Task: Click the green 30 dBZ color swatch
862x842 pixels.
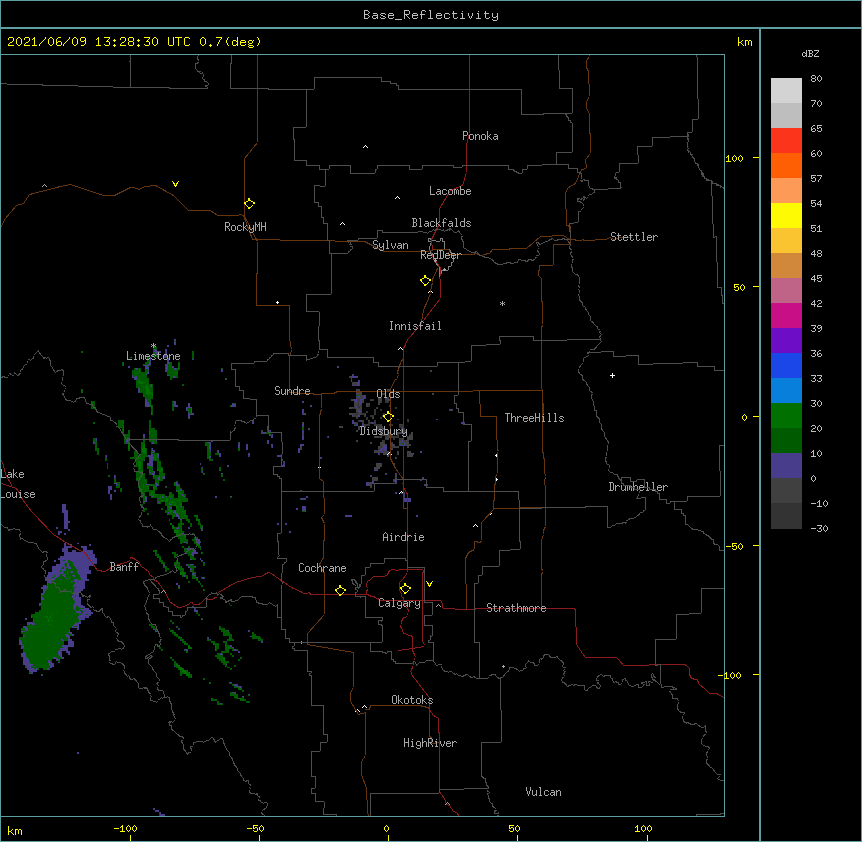Action: (786, 416)
